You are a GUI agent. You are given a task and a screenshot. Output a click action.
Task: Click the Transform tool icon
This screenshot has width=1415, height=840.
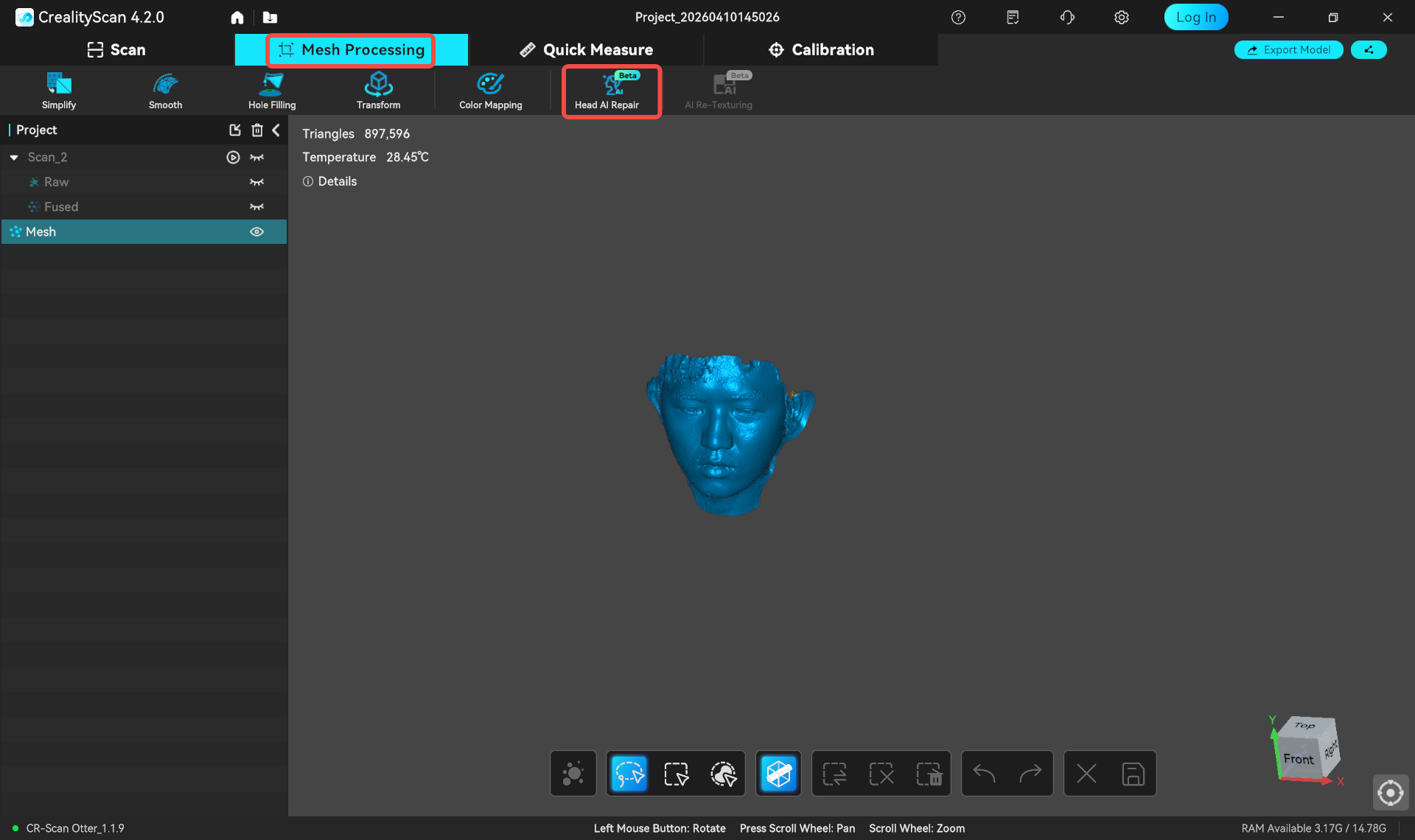coord(378,85)
